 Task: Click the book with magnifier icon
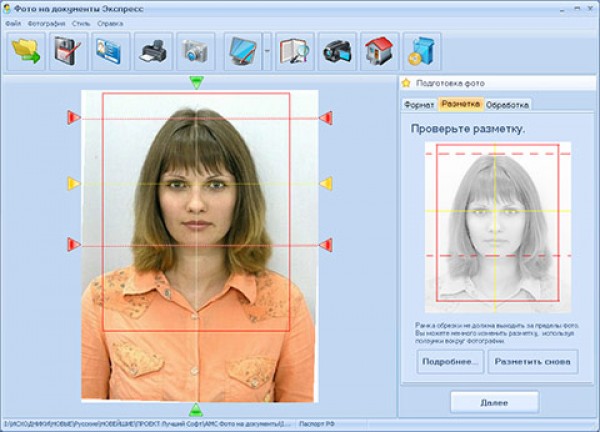pyautogui.click(x=295, y=50)
